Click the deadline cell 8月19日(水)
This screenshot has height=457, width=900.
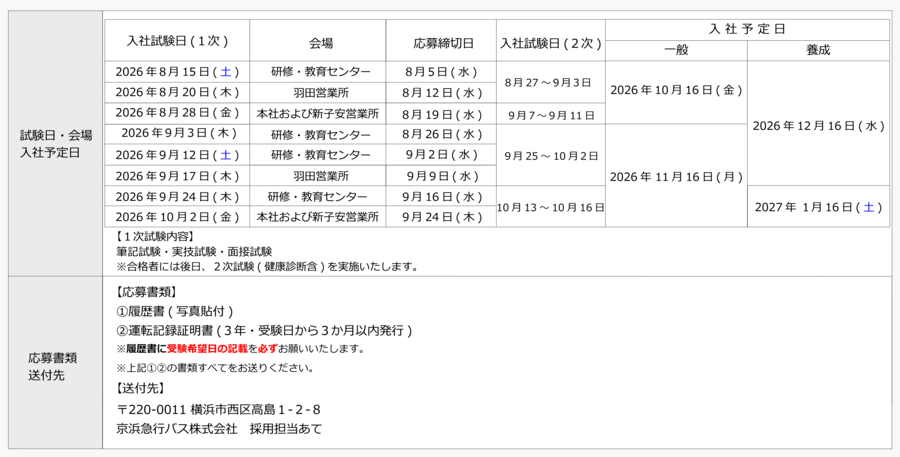(x=441, y=113)
